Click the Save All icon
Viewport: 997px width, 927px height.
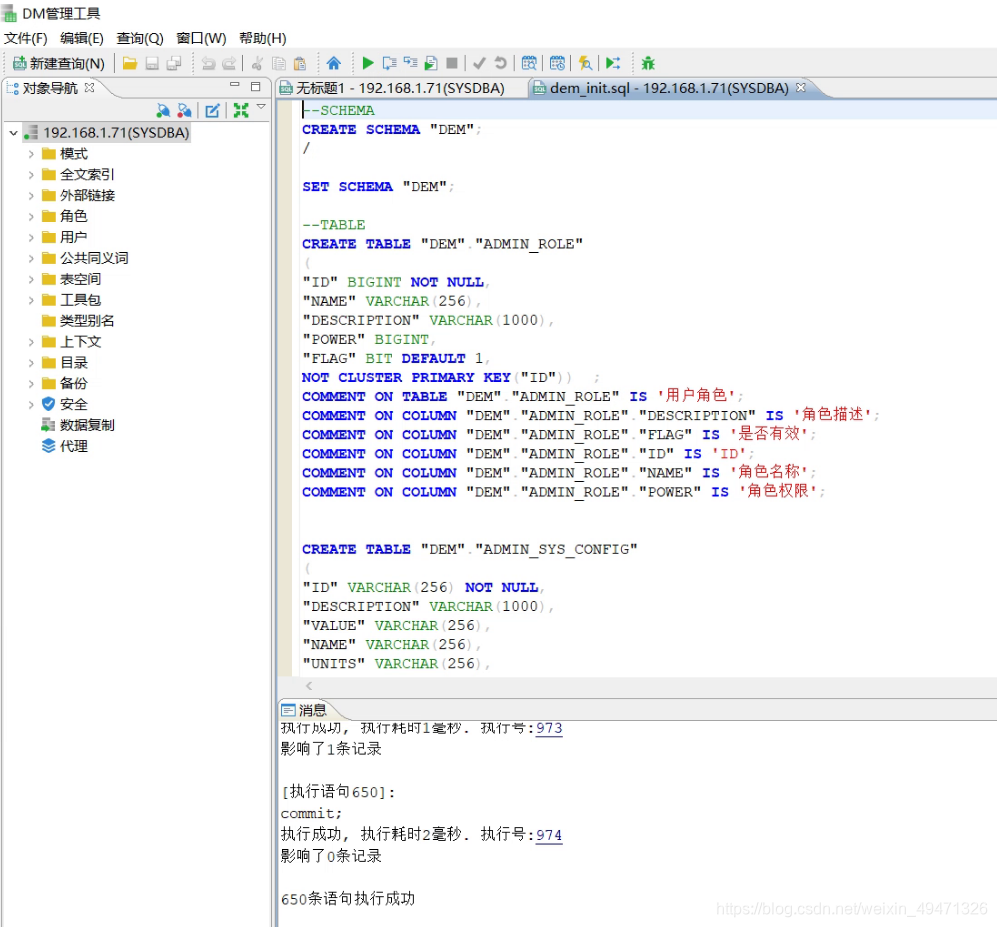pos(174,63)
